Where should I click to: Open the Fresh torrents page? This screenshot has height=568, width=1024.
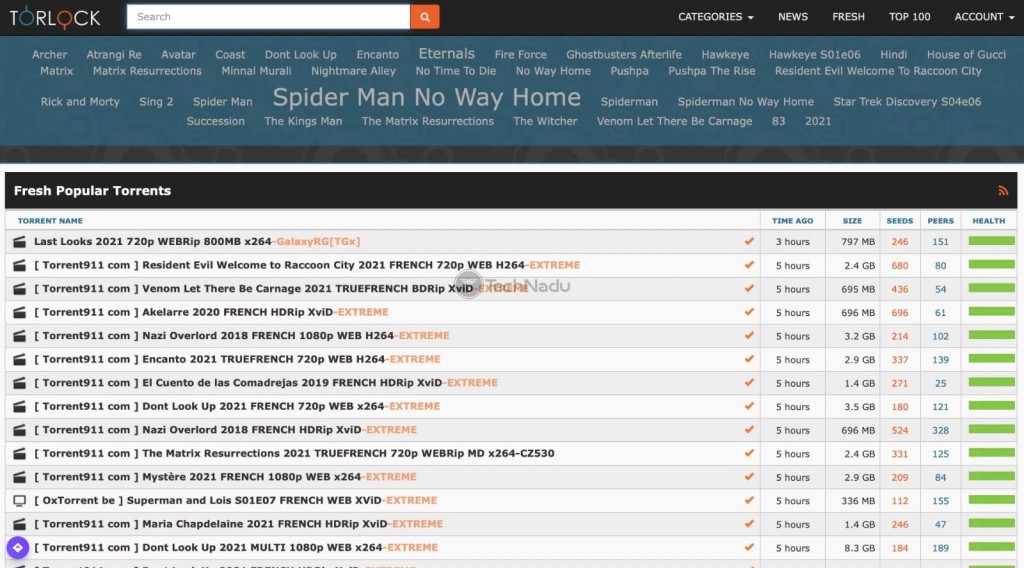coord(848,17)
